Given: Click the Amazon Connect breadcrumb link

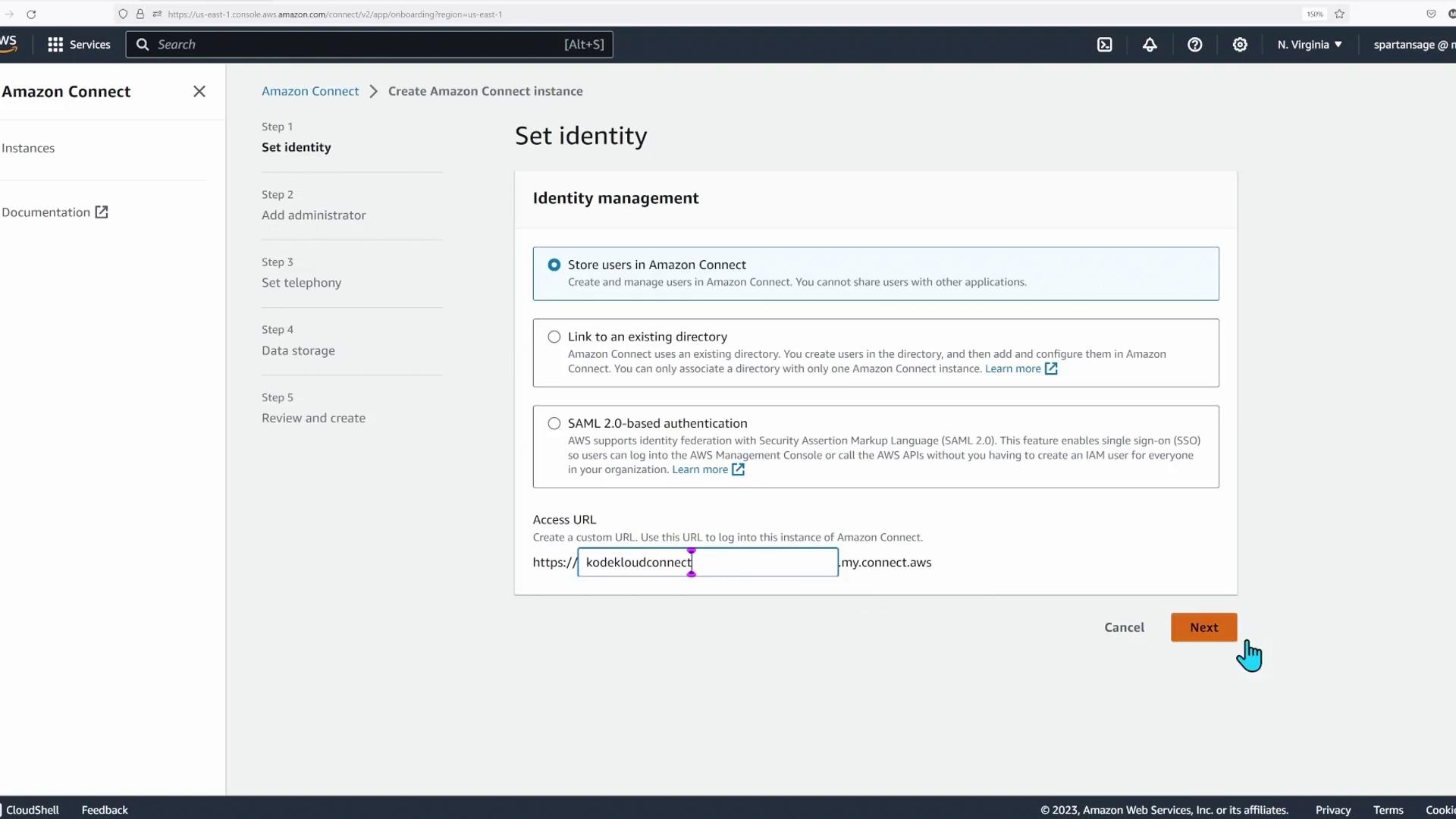Looking at the screenshot, I should click(x=310, y=91).
